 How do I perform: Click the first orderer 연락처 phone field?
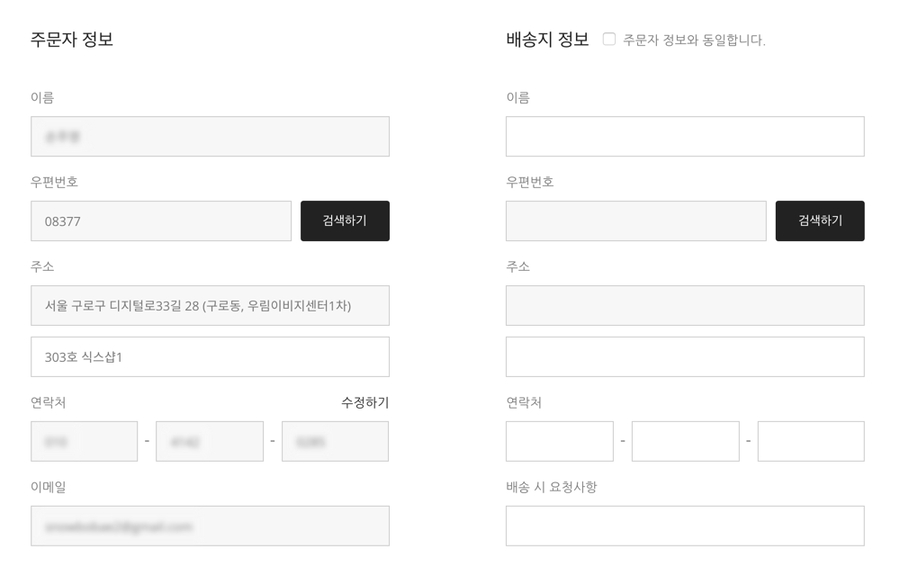[84, 441]
